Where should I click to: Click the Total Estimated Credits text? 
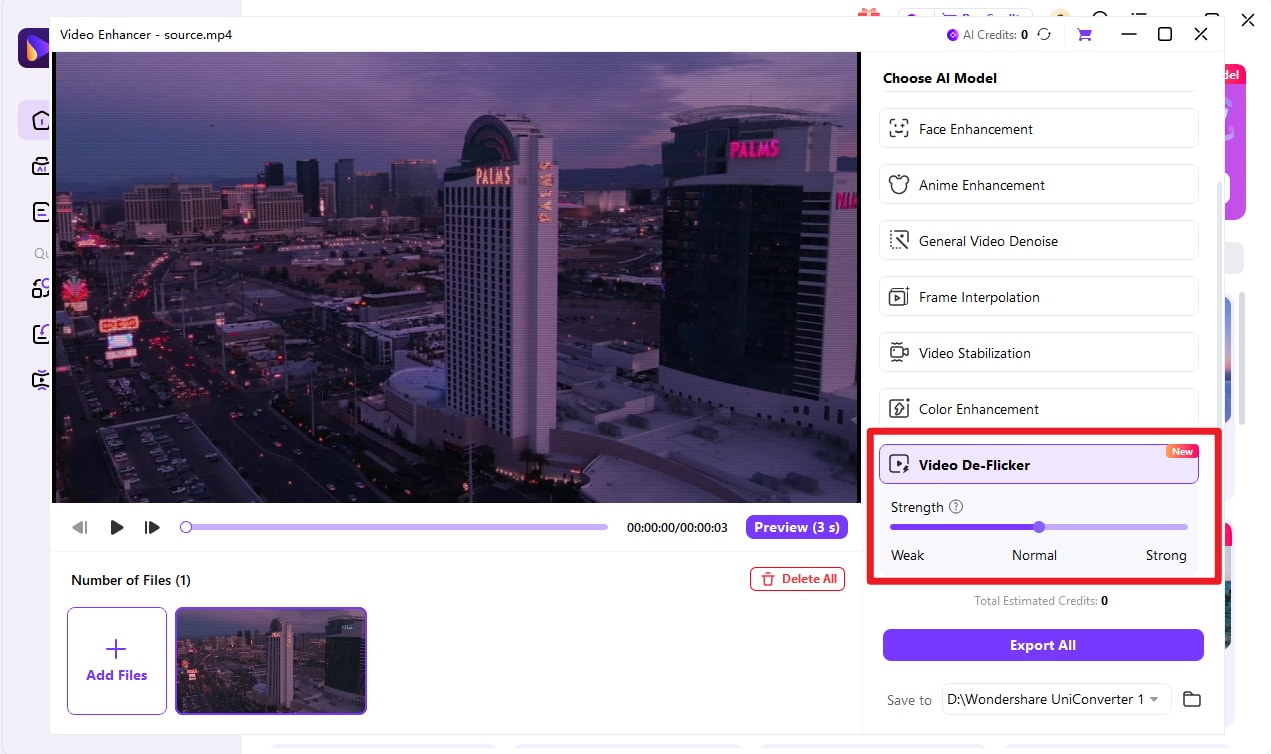[x=1041, y=601]
